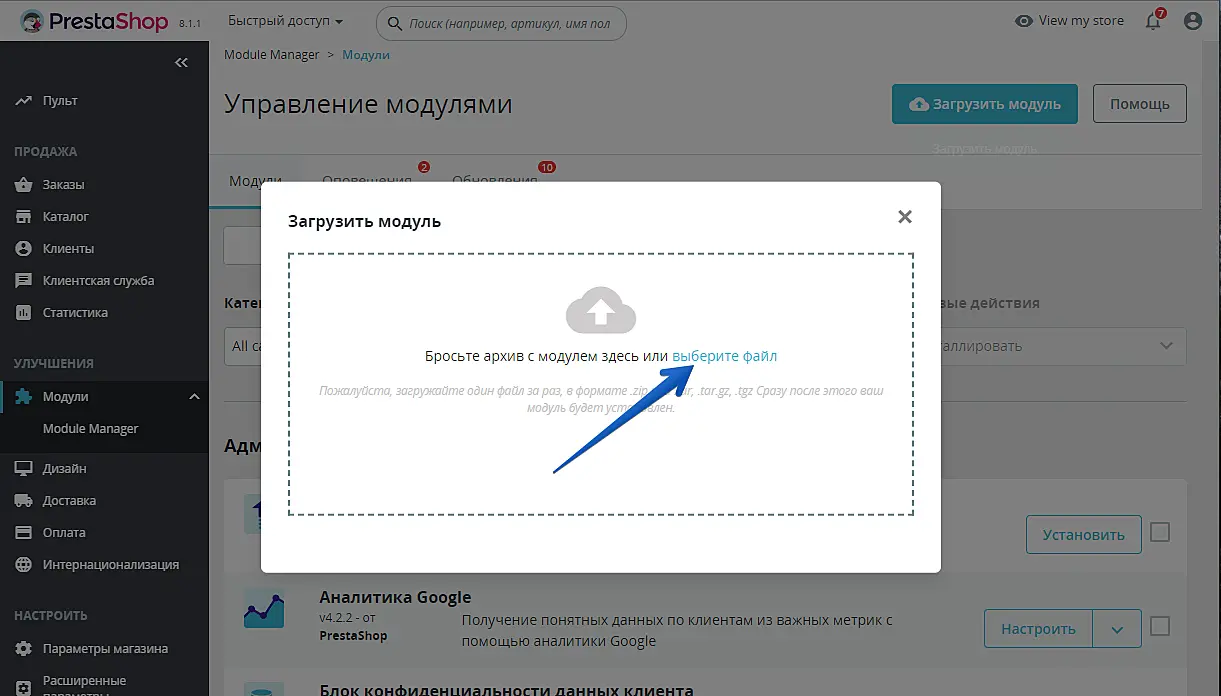Click the notifications bell icon
This screenshot has width=1221, height=696.
(1153, 21)
